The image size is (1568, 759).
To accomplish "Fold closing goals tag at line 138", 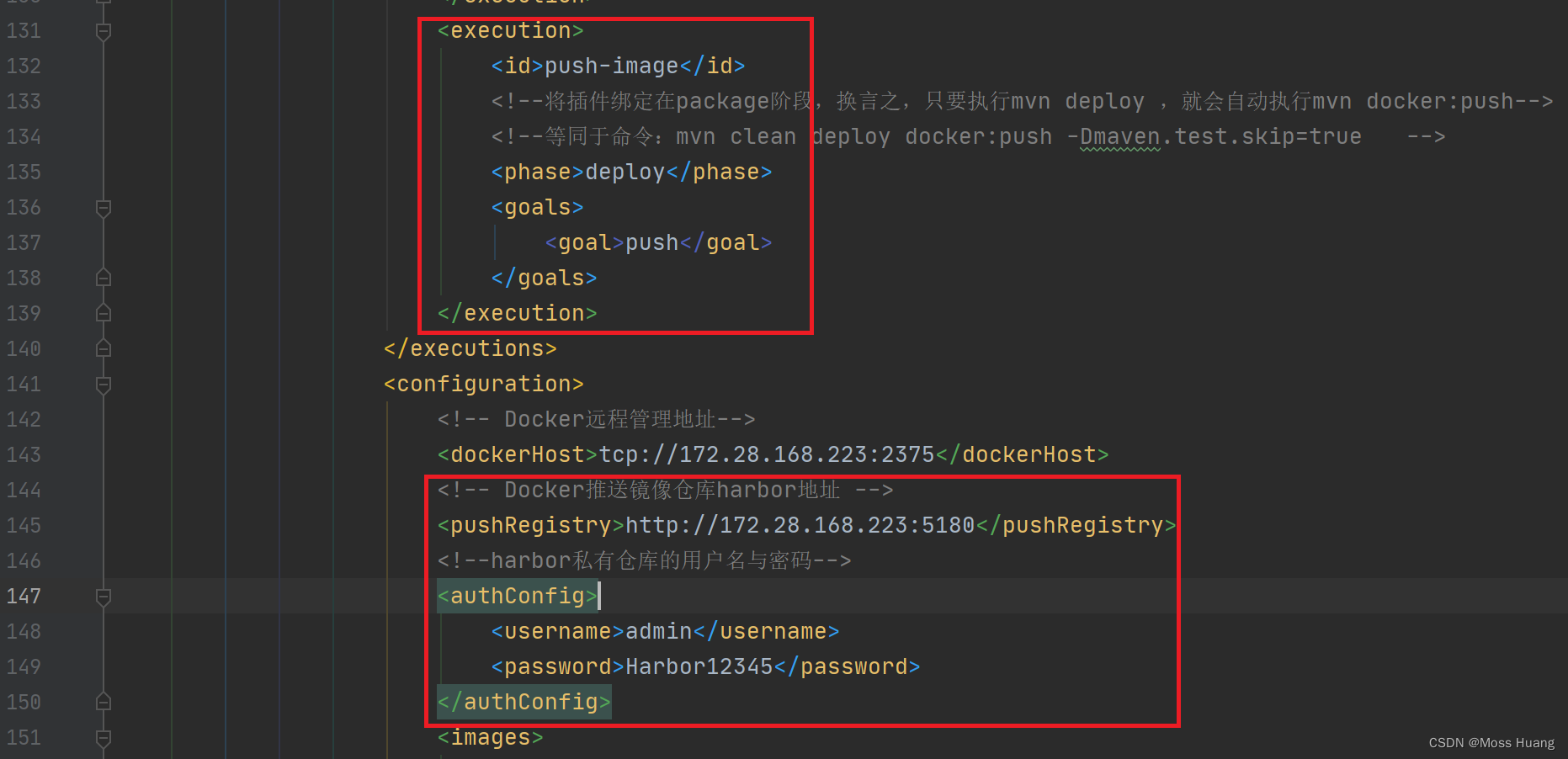I will coord(104,278).
